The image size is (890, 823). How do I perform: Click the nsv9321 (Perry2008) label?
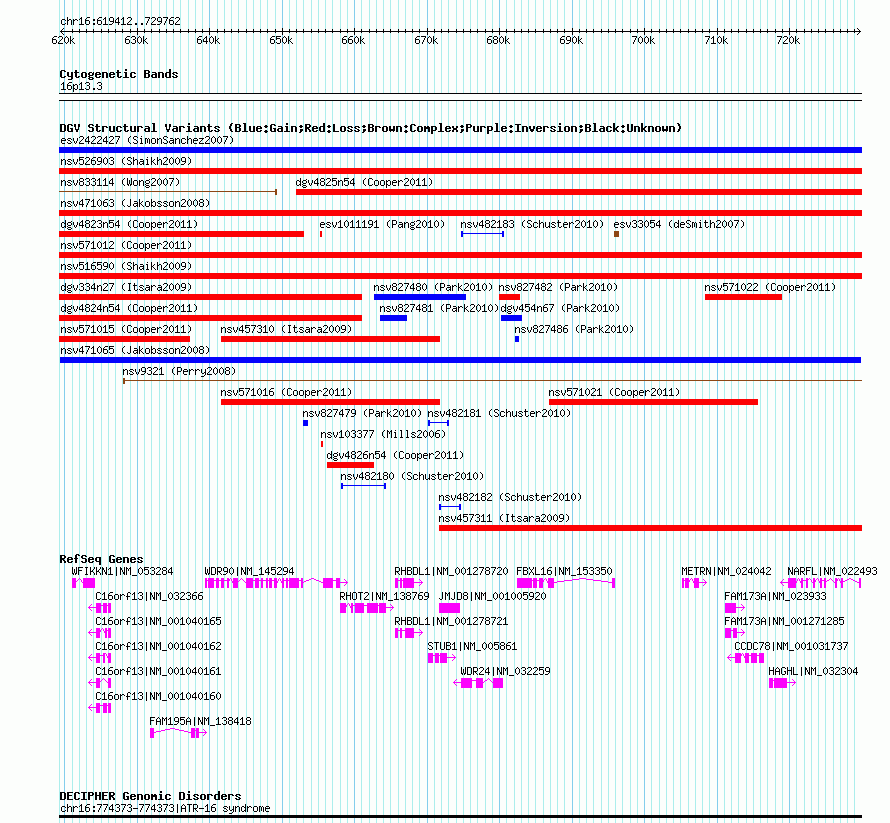point(179,371)
